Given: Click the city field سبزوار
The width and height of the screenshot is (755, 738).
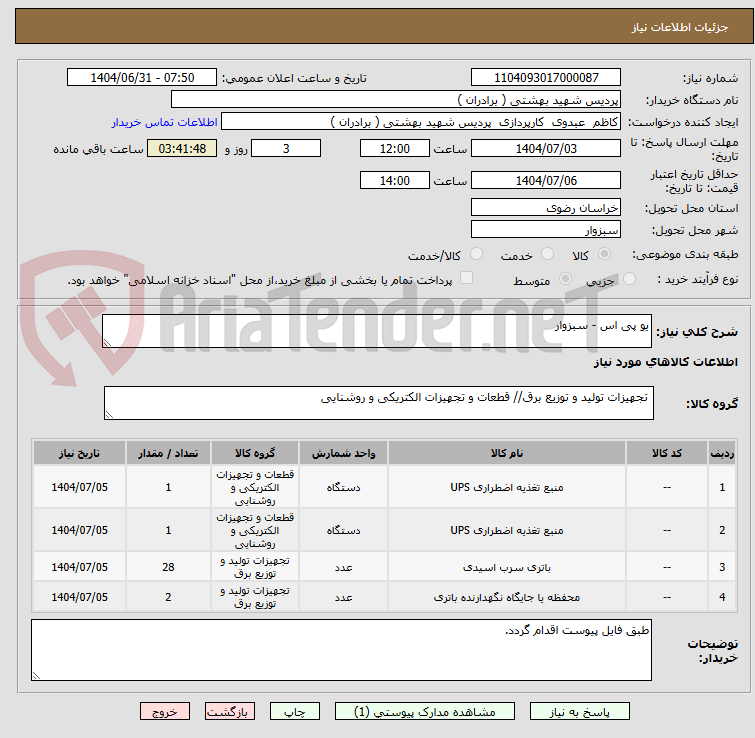Looking at the screenshot, I should (546, 230).
